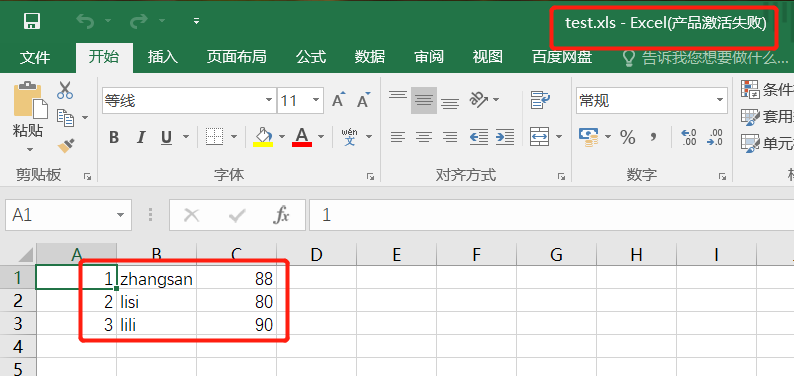The width and height of the screenshot is (794, 376).
Task: Open the 百度网盘 tab
Action: [x=562, y=57]
